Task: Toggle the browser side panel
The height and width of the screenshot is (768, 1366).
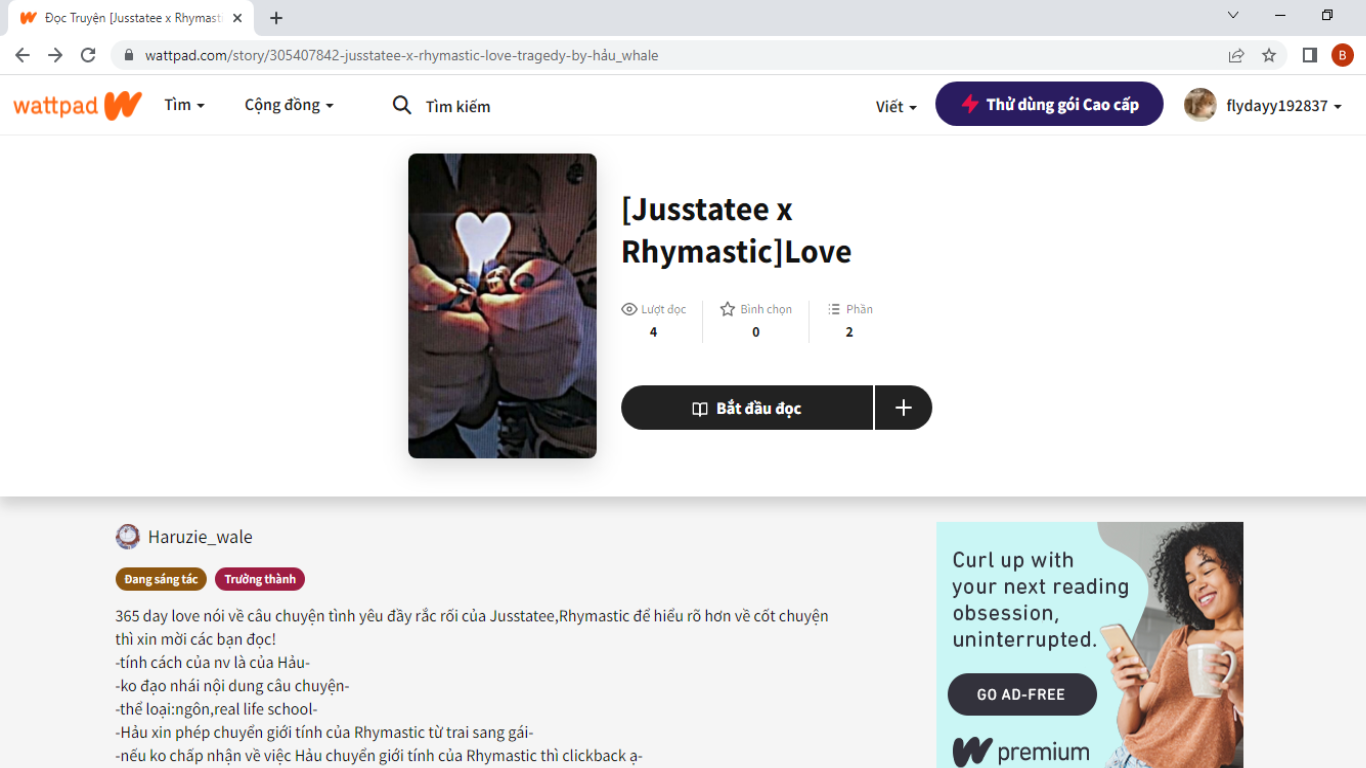Action: click(1309, 55)
